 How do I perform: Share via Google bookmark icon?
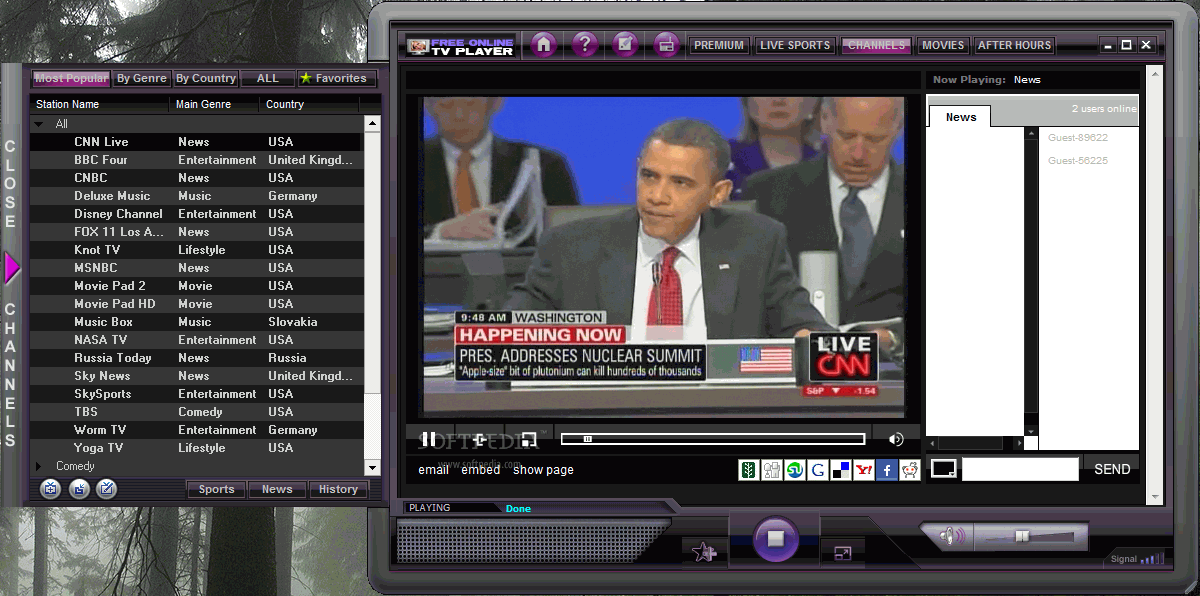(x=817, y=470)
